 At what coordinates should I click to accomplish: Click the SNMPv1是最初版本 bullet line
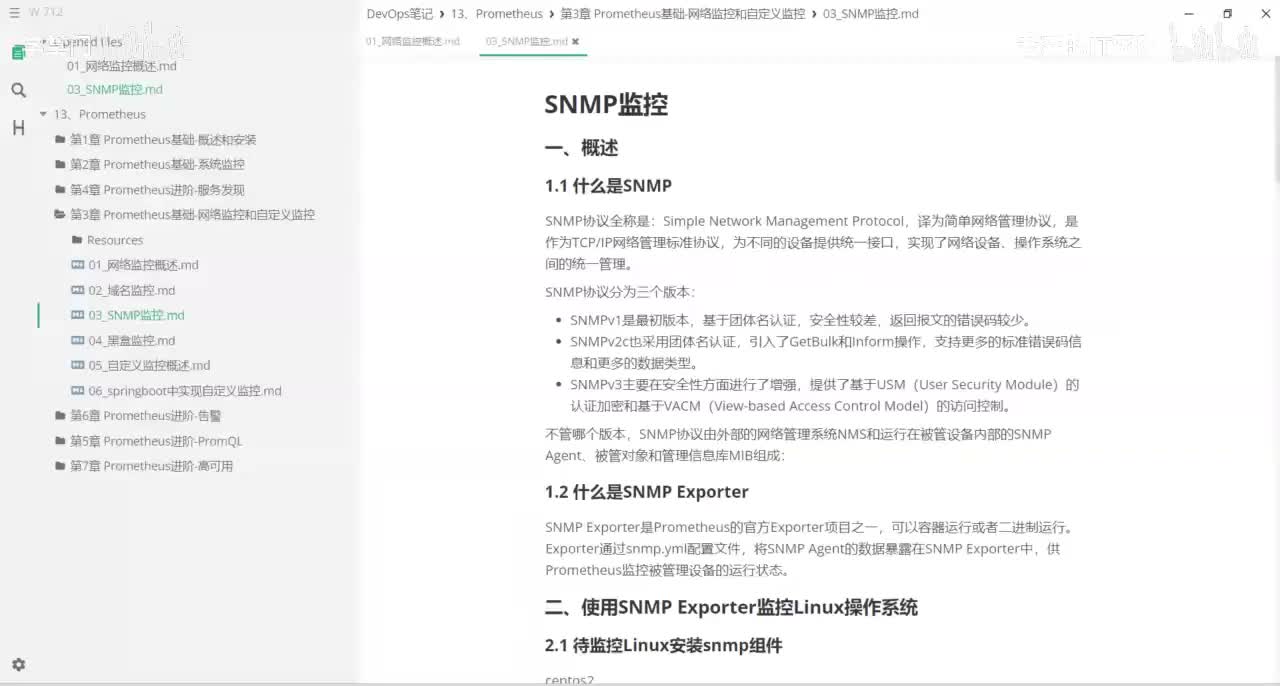(x=800, y=320)
